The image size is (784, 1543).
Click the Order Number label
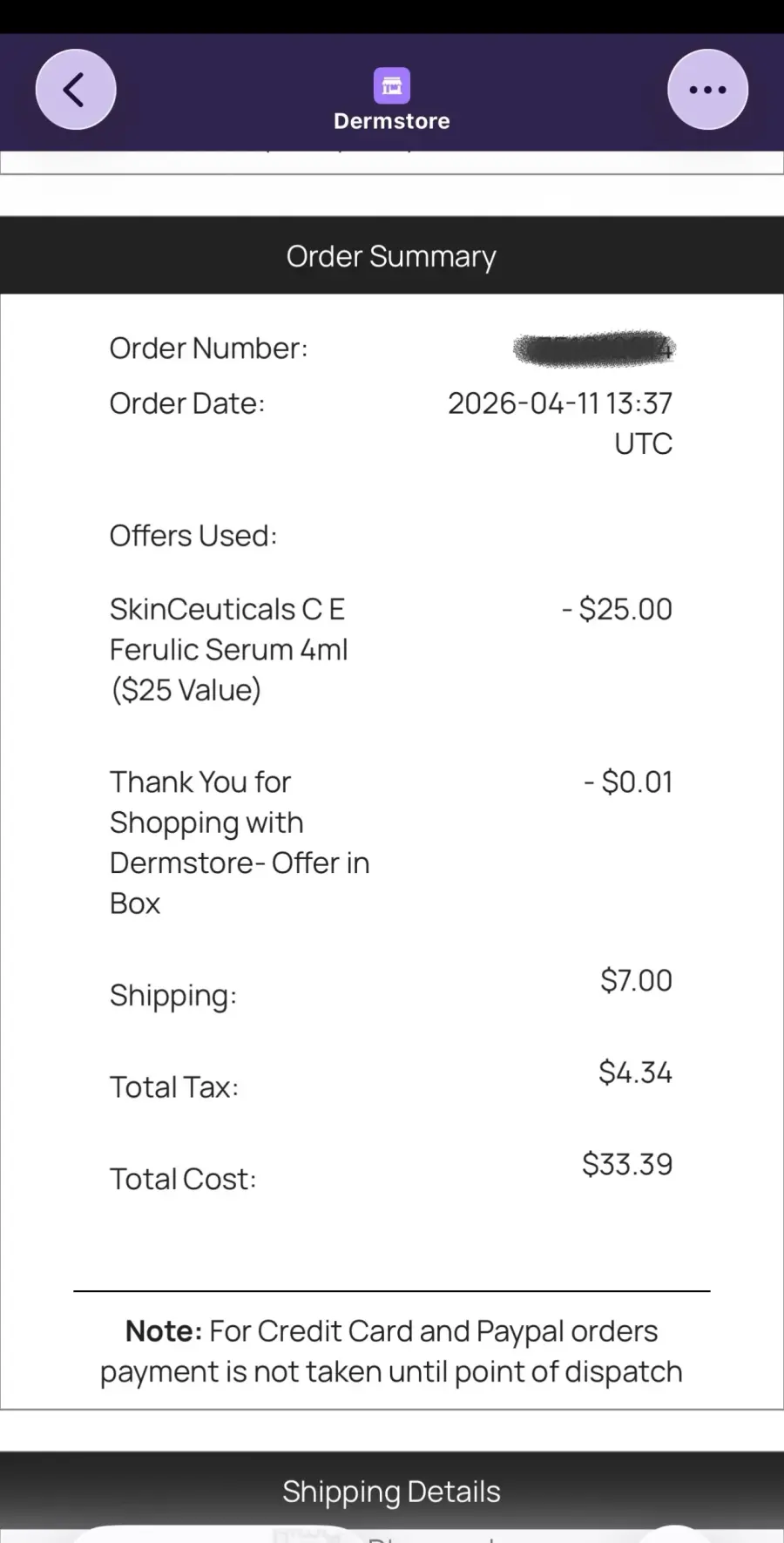[x=208, y=349]
